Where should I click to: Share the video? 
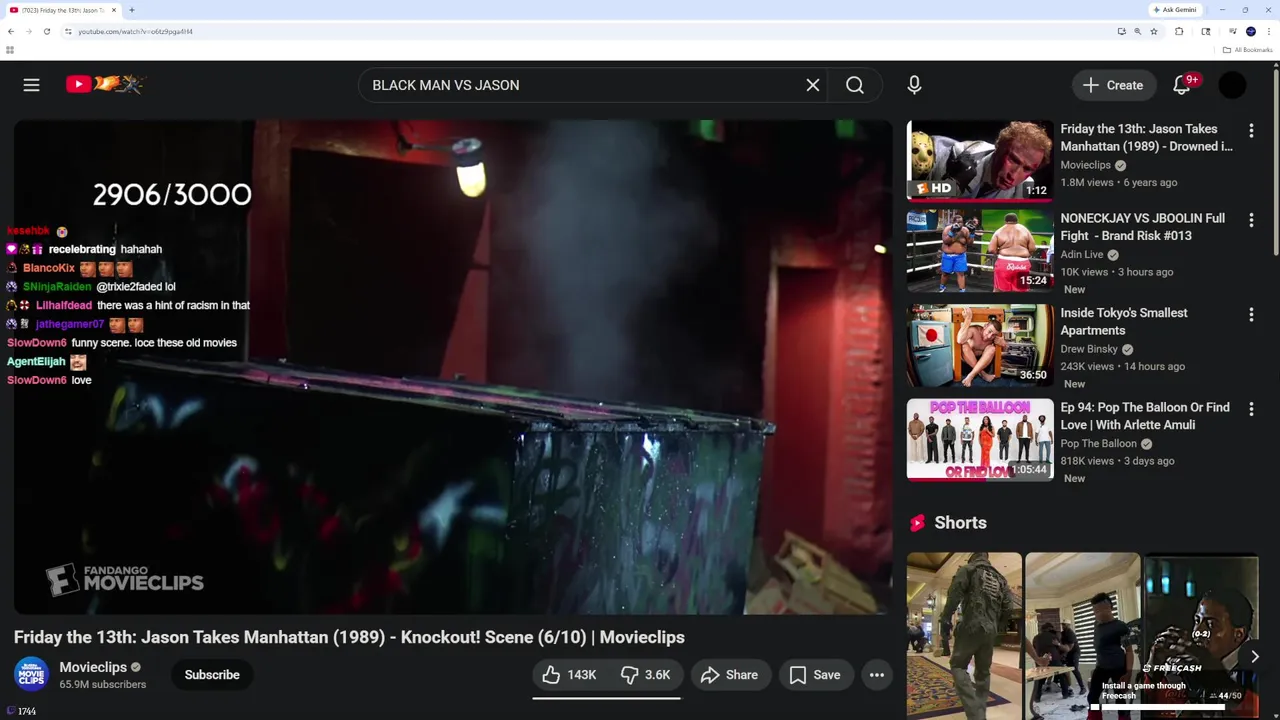click(x=730, y=675)
